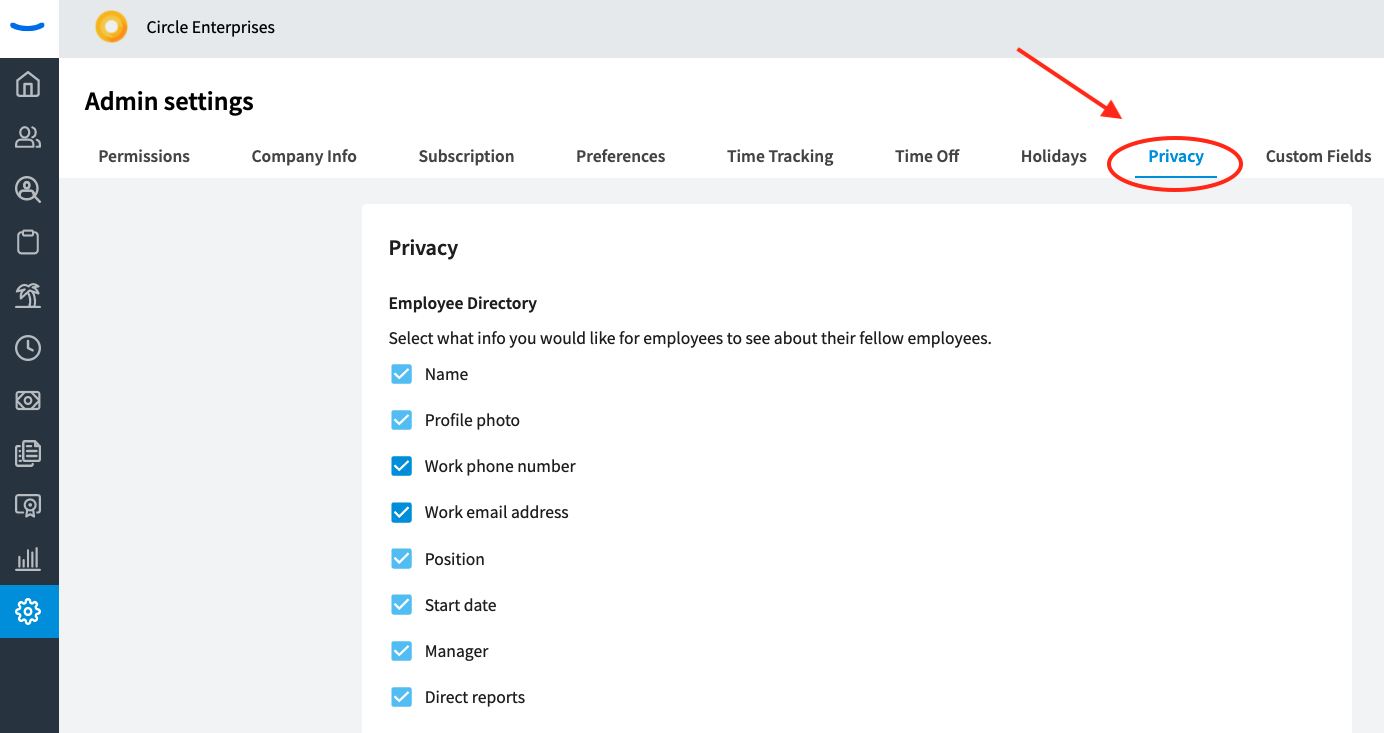This screenshot has width=1384, height=733.
Task: Open the bar chart reports icon
Action: point(28,558)
